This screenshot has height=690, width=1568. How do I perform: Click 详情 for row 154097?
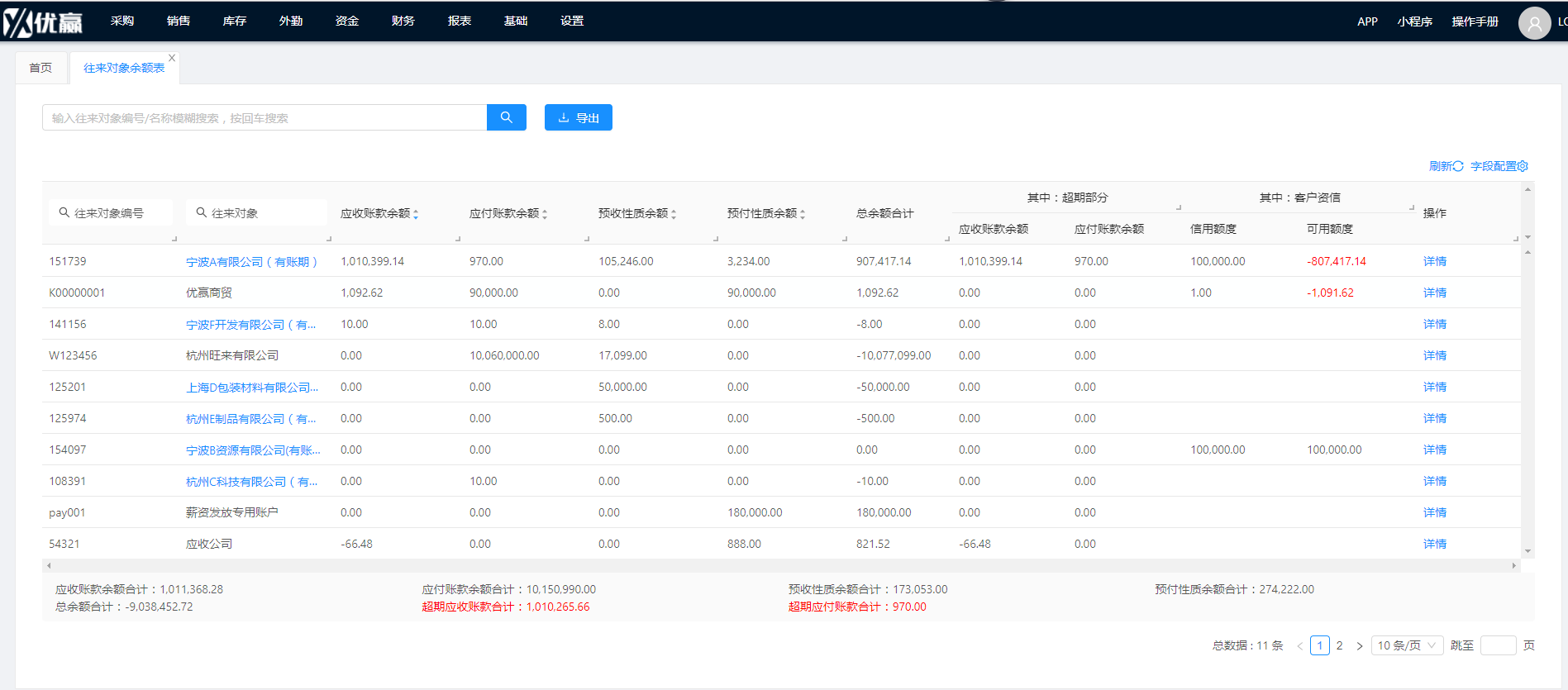[x=1435, y=450]
